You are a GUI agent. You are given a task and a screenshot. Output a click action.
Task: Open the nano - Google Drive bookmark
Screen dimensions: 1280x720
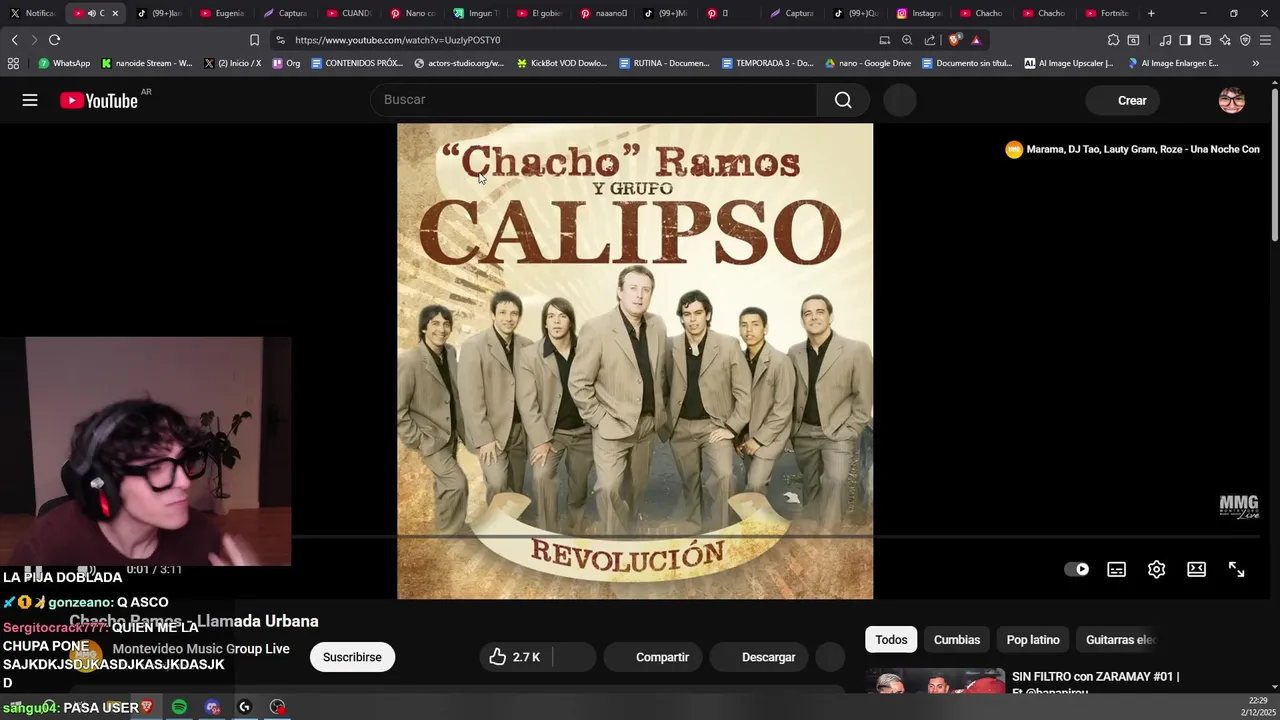[x=867, y=63]
